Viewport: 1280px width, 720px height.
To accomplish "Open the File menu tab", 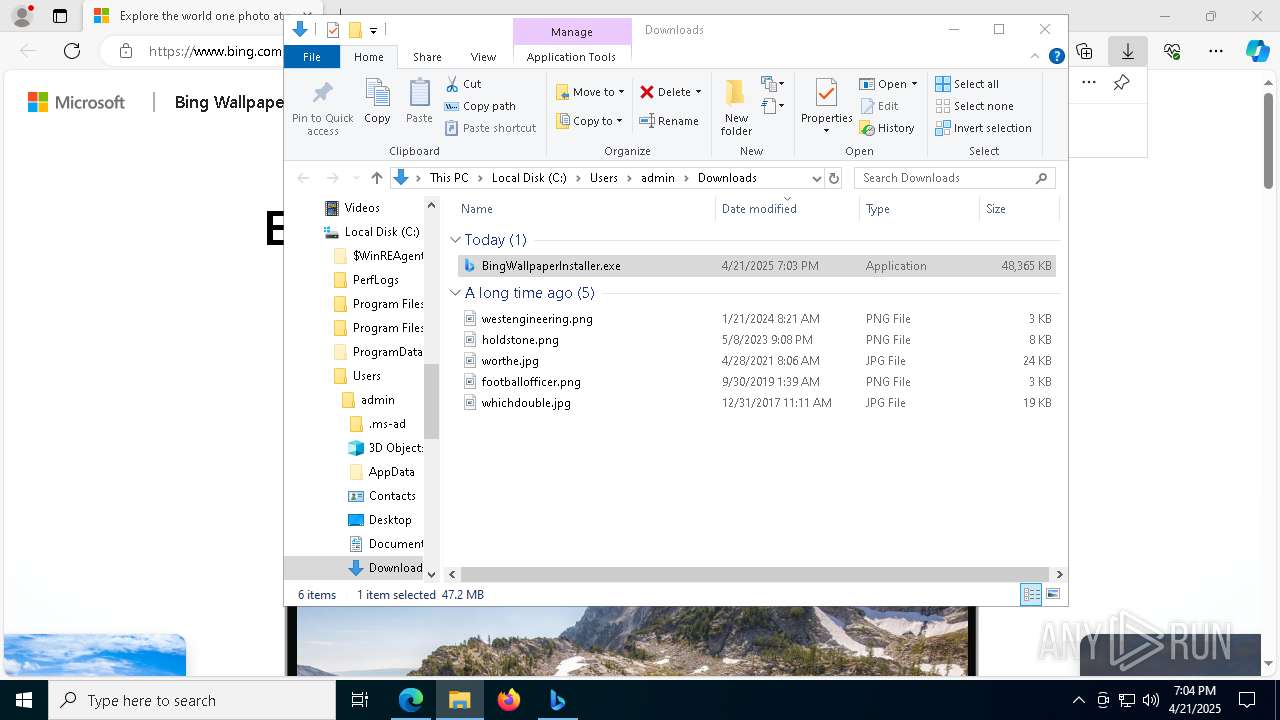I will point(312,57).
